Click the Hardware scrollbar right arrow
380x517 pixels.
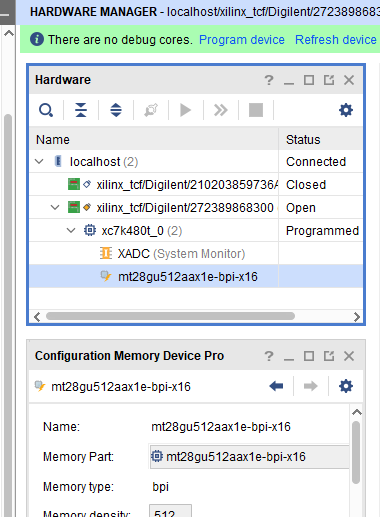click(357, 316)
